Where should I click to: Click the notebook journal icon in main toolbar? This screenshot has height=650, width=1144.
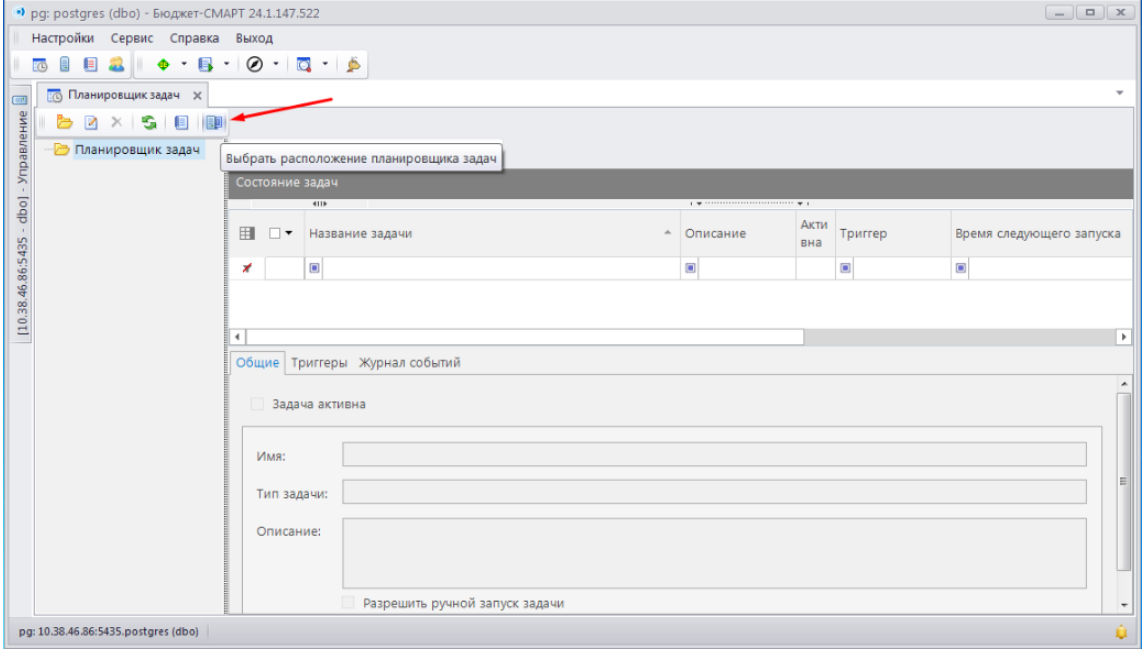pos(90,65)
